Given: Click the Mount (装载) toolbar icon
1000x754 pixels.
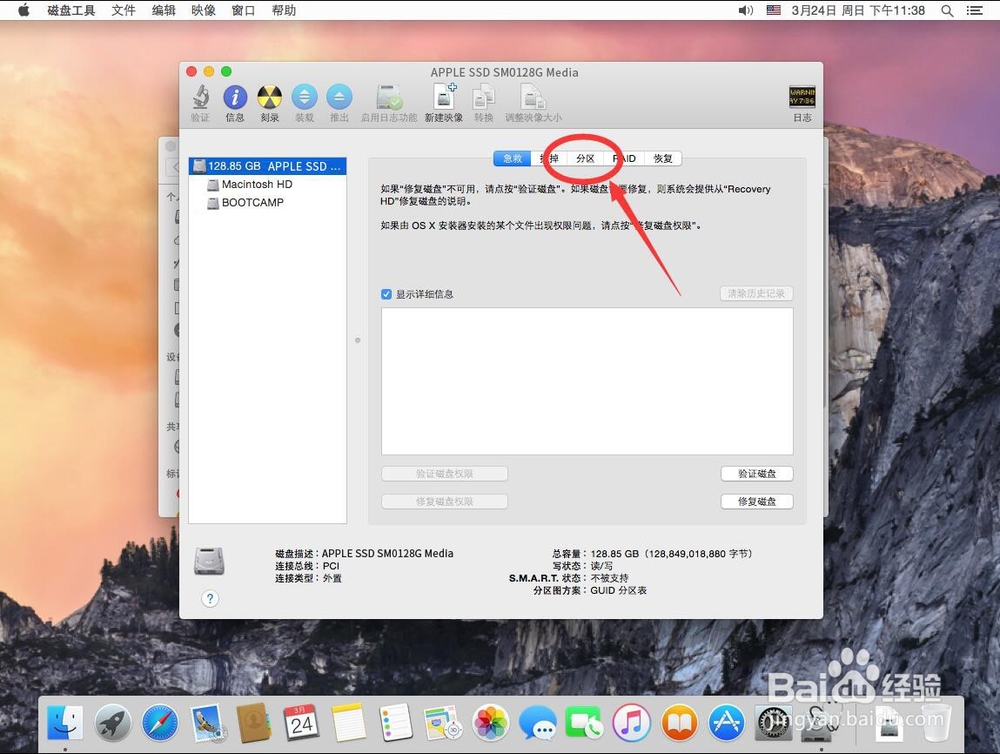Looking at the screenshot, I should tap(304, 103).
